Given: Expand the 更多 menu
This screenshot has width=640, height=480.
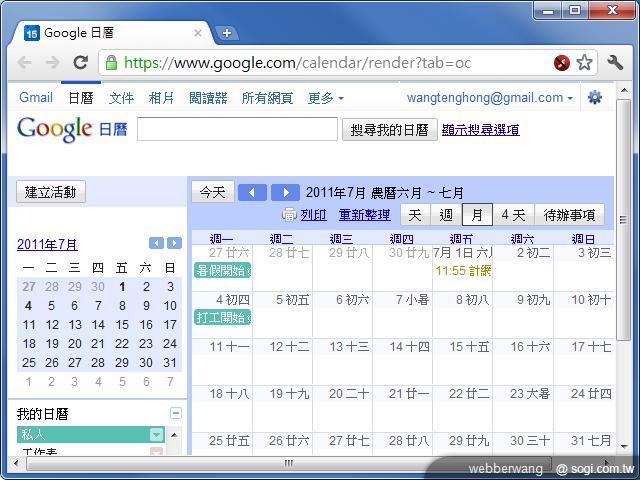Looking at the screenshot, I should pyautogui.click(x=325, y=98).
